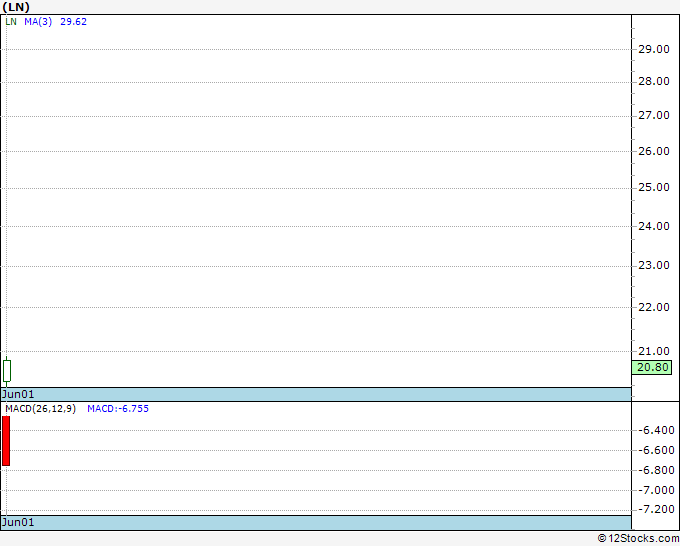Click the green LN ticker label
Screen dimensions: 680x546
click(x=11, y=22)
